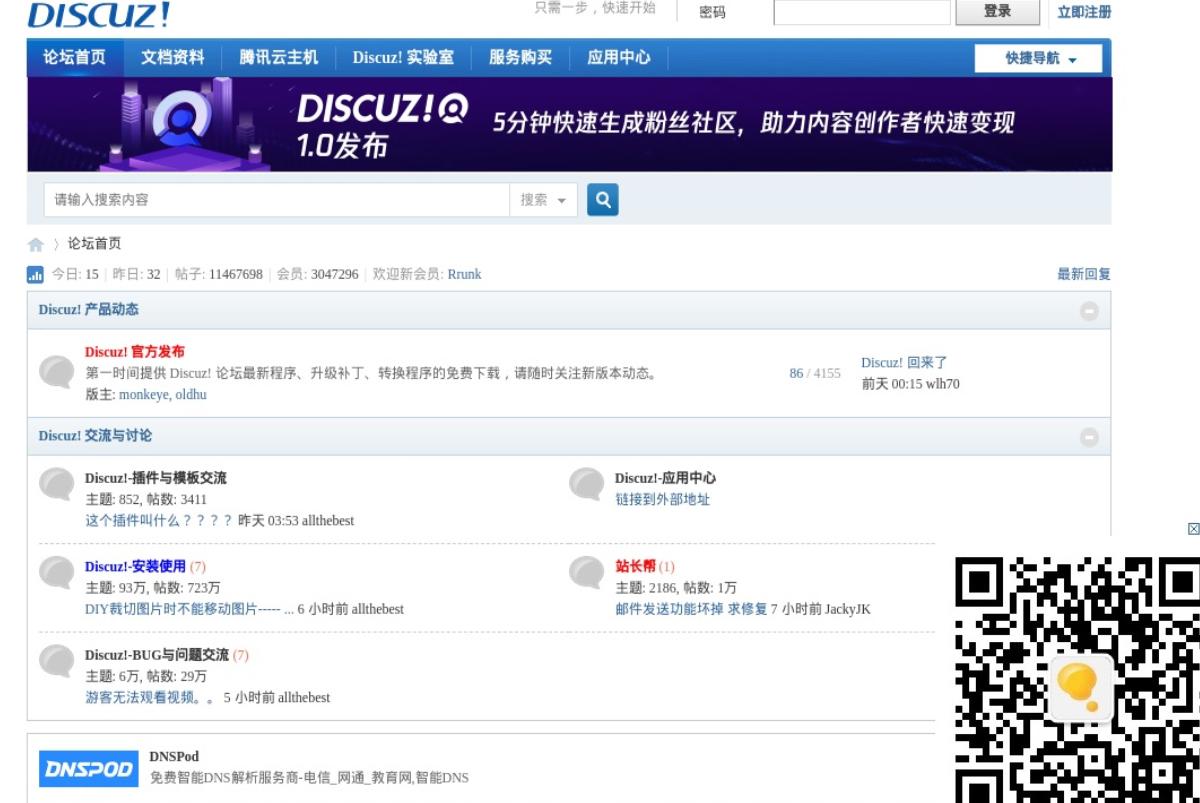Screen dimensions: 1200x803
Task: Click the bubble icon beside Discuz!-BUG与问题交流
Action: click(57, 661)
